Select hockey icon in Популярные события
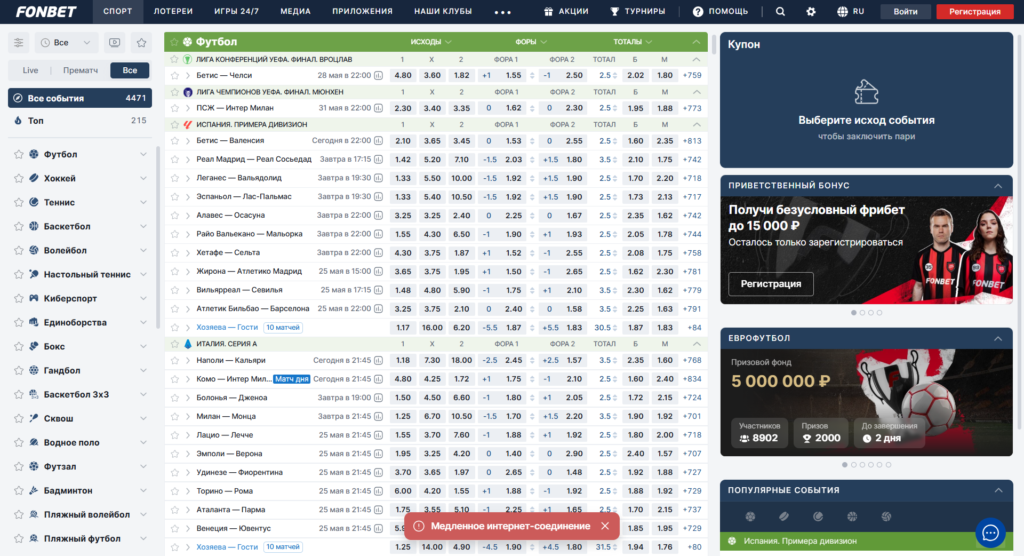The image size is (1024, 556). pos(784,516)
